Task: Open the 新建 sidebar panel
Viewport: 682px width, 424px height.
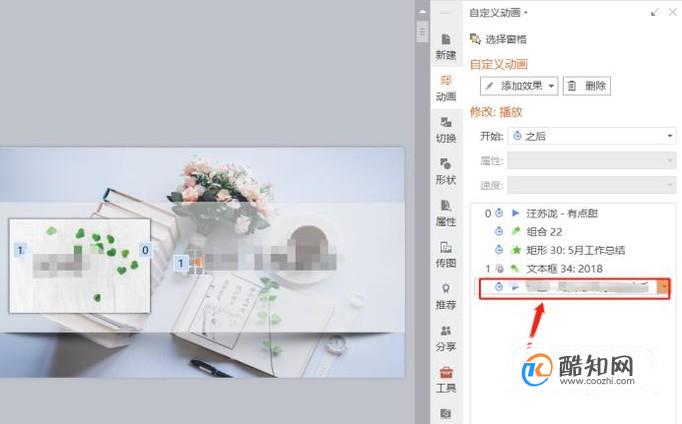Action: click(x=445, y=47)
